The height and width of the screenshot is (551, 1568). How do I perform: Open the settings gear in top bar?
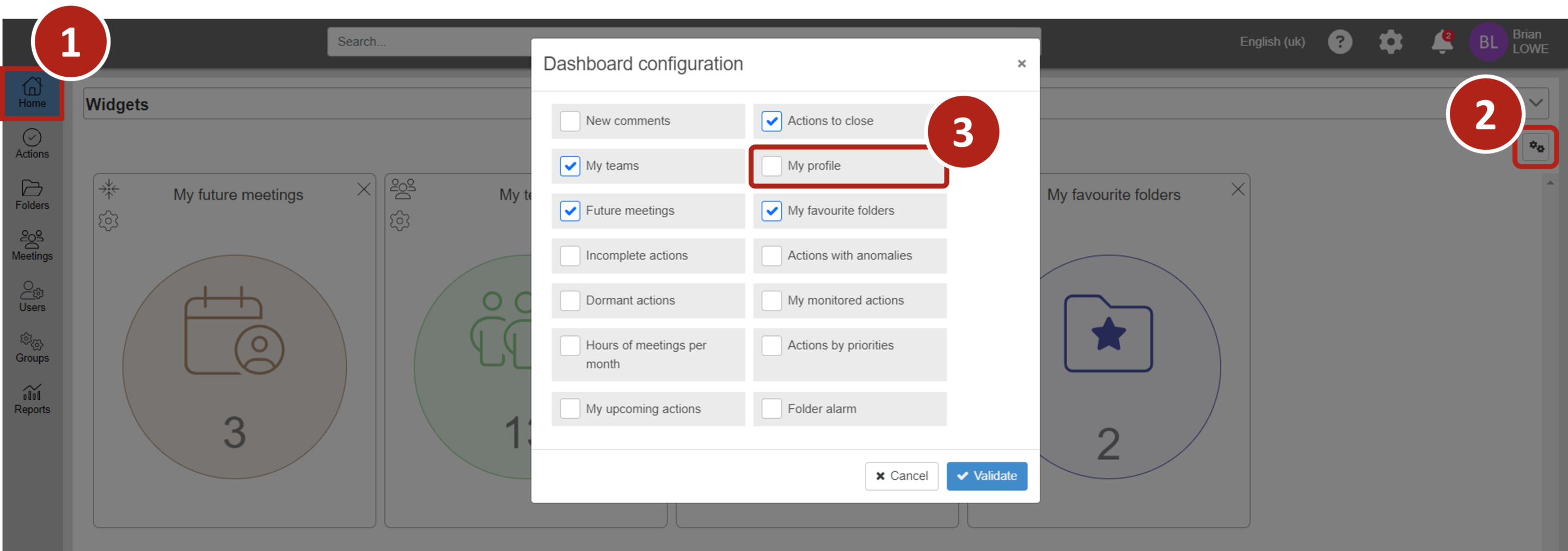1391,42
